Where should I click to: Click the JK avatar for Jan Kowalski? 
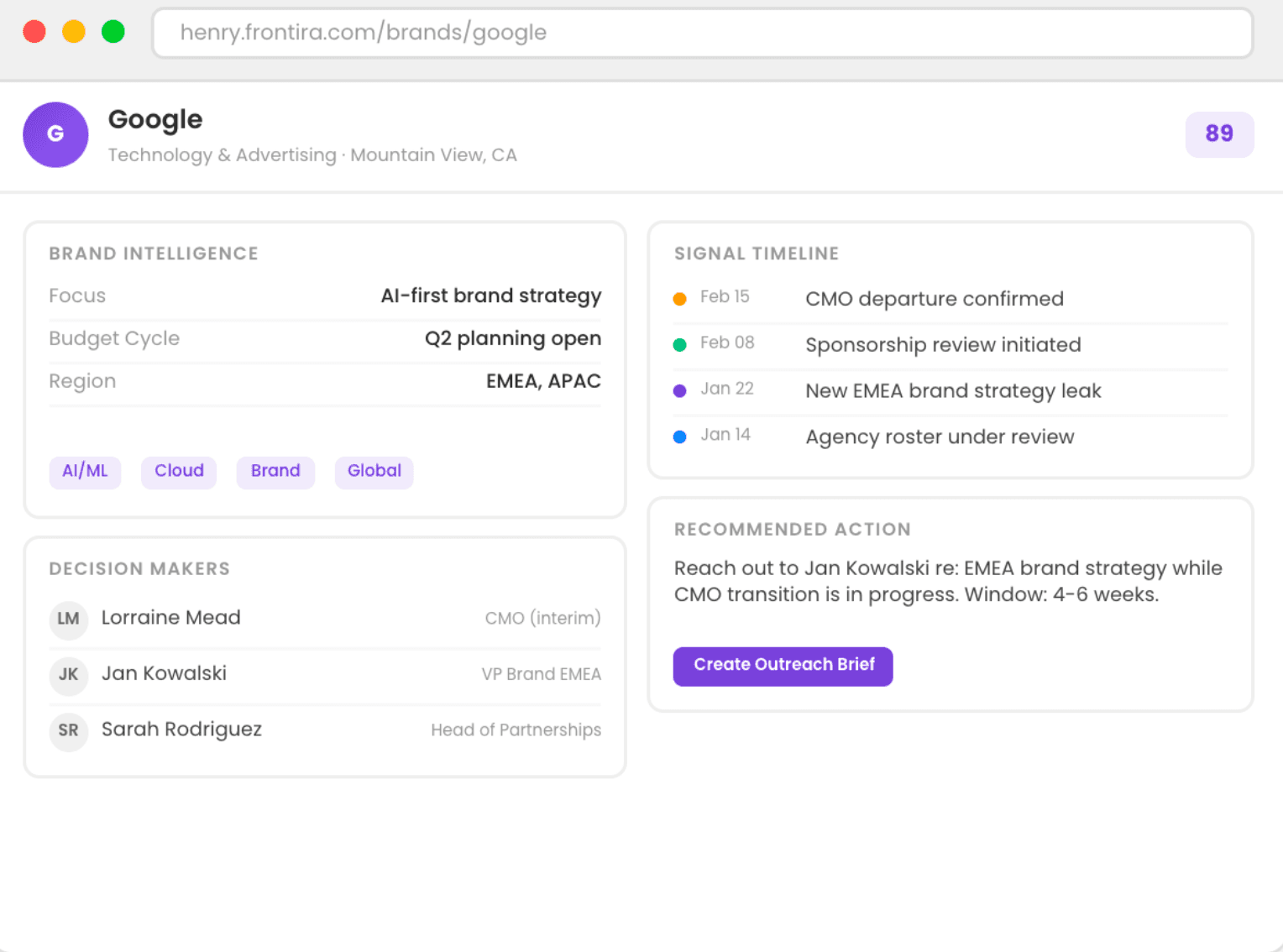click(68, 674)
